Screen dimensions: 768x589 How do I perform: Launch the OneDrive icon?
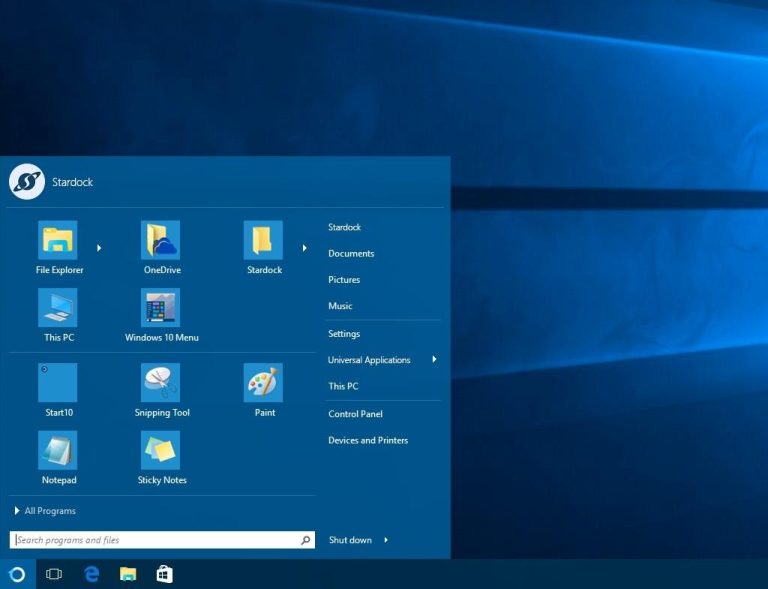(x=160, y=241)
